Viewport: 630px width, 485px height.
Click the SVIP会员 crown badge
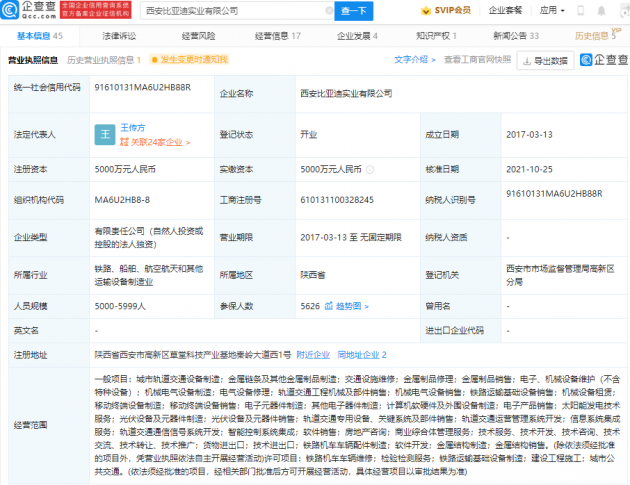[x=452, y=11]
